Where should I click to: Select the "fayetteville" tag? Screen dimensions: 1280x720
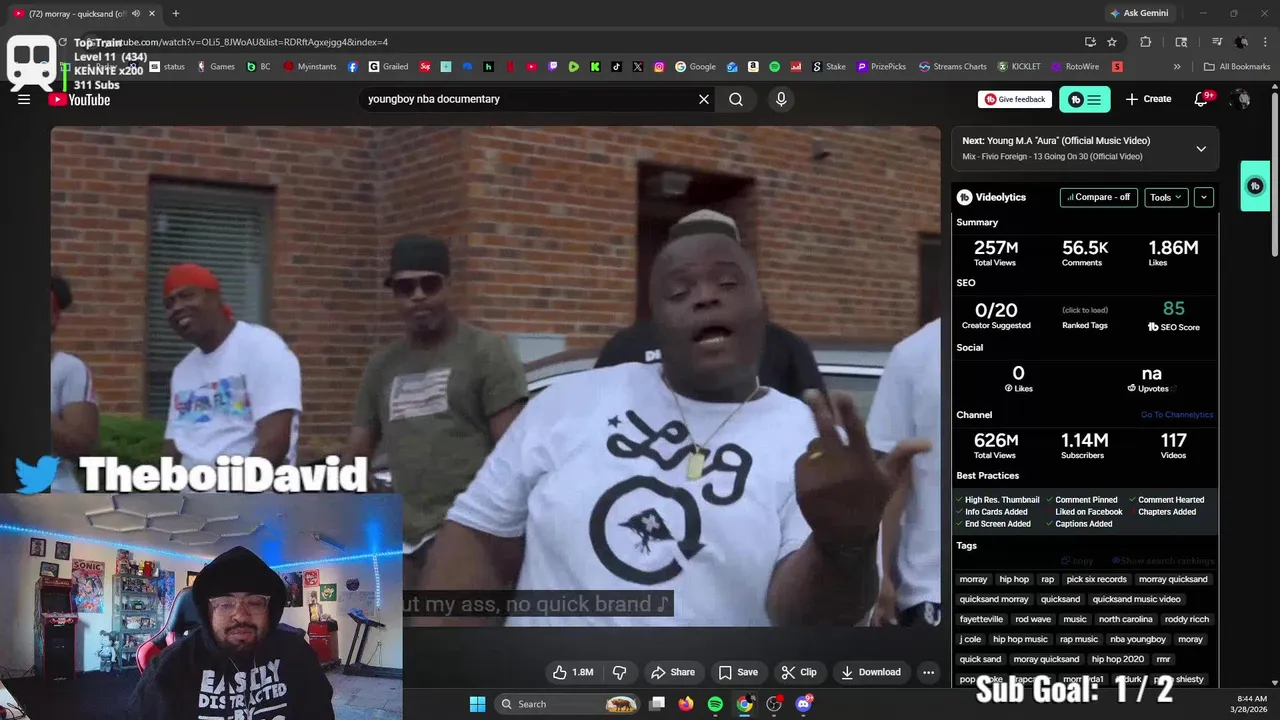(981, 619)
